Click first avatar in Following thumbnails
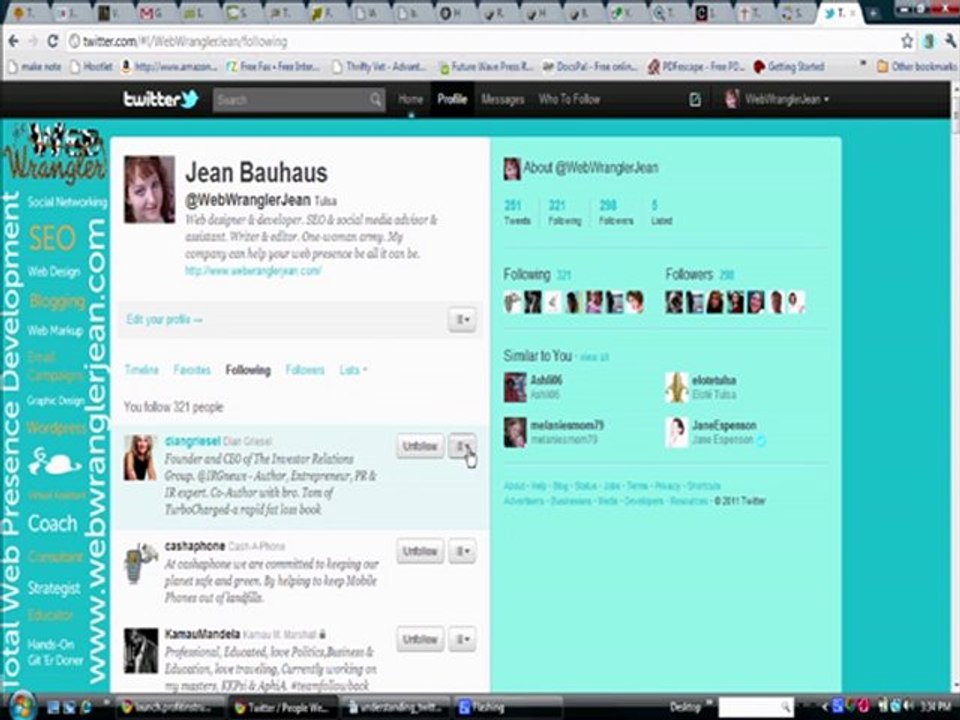960x720 pixels. pos(512,302)
